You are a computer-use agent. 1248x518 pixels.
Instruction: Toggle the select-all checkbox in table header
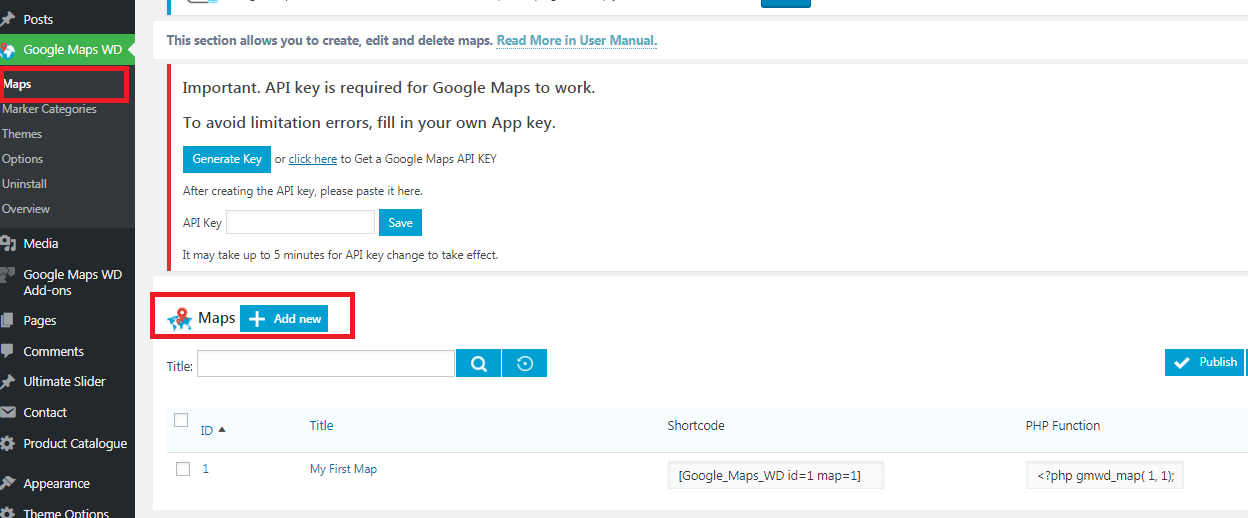pos(181,420)
